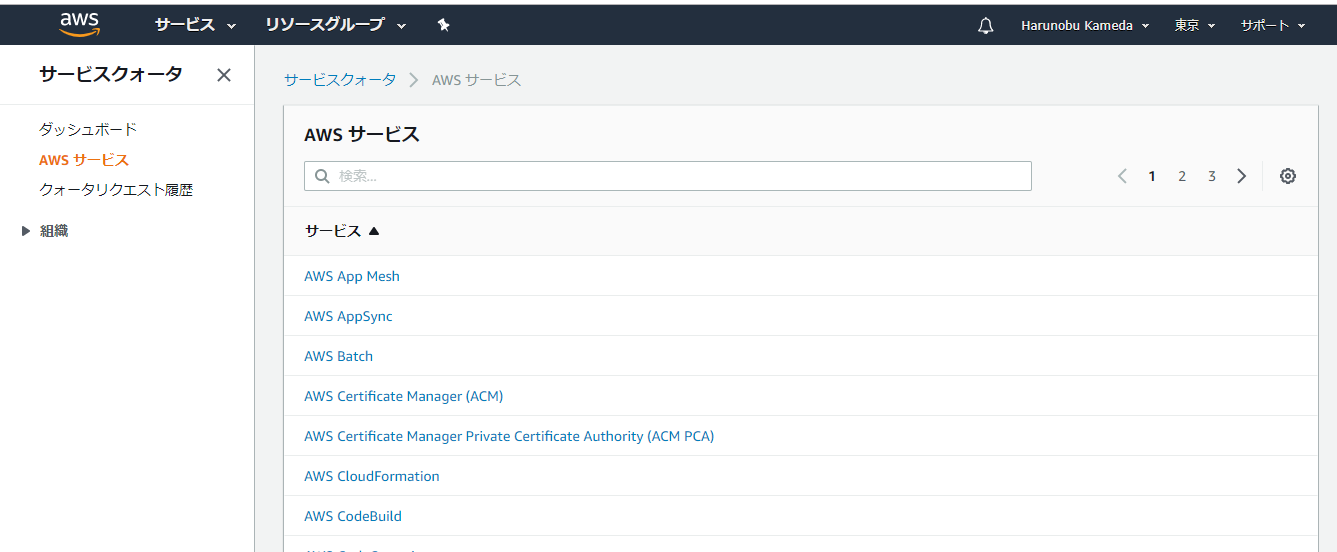
Task: Open the サービス dropdown menu
Action: pos(195,25)
